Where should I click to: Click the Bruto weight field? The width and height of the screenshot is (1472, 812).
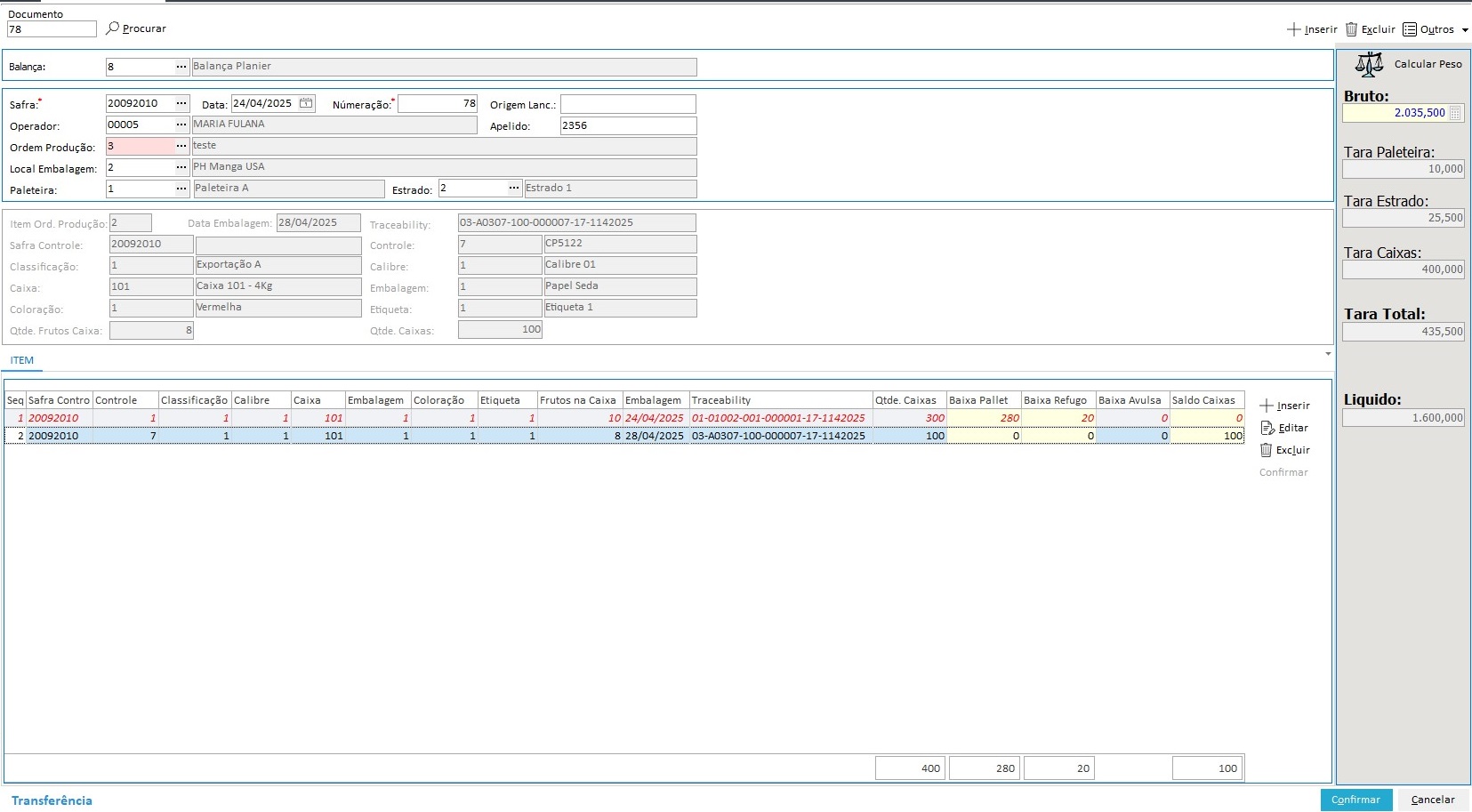point(1396,113)
